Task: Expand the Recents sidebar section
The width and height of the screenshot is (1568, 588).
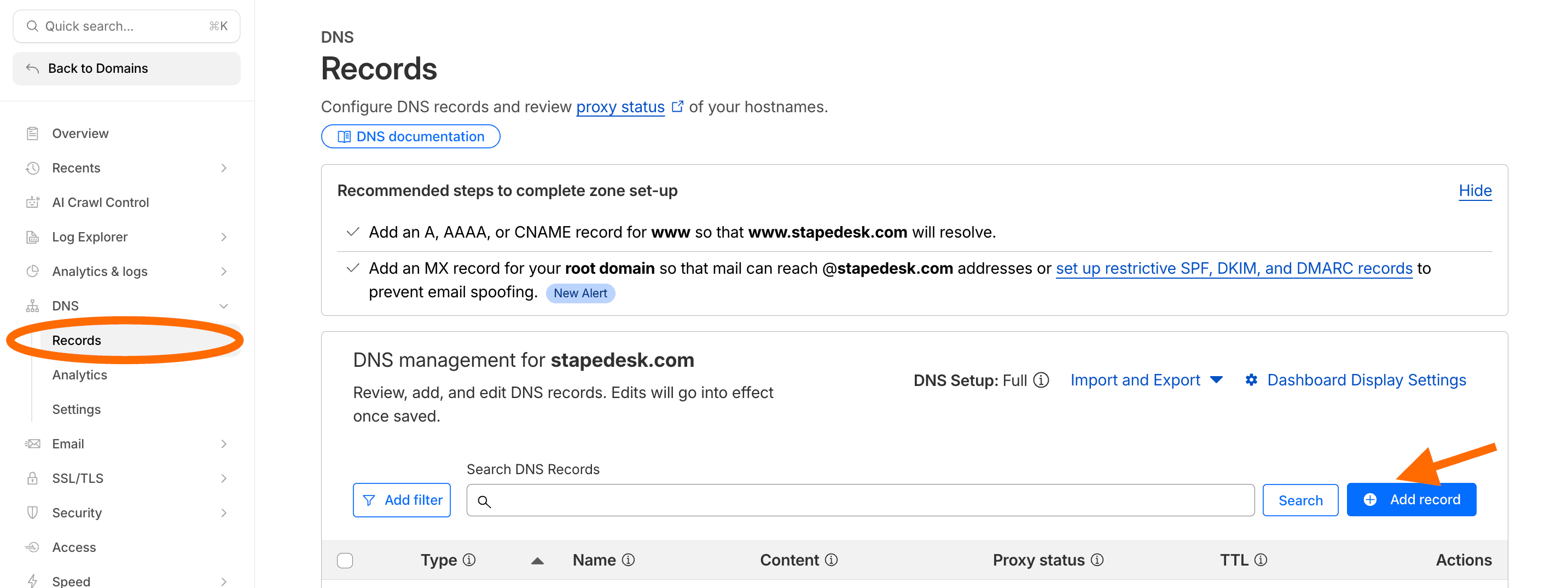Action: [224, 168]
